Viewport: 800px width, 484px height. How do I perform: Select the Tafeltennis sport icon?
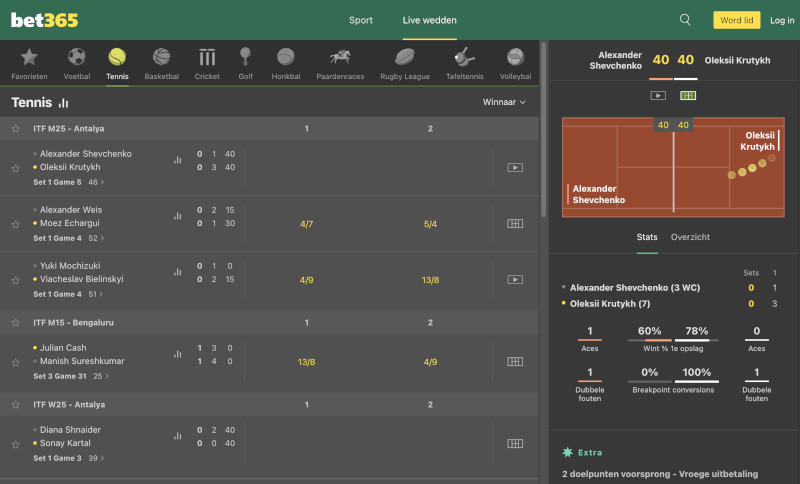(464, 64)
